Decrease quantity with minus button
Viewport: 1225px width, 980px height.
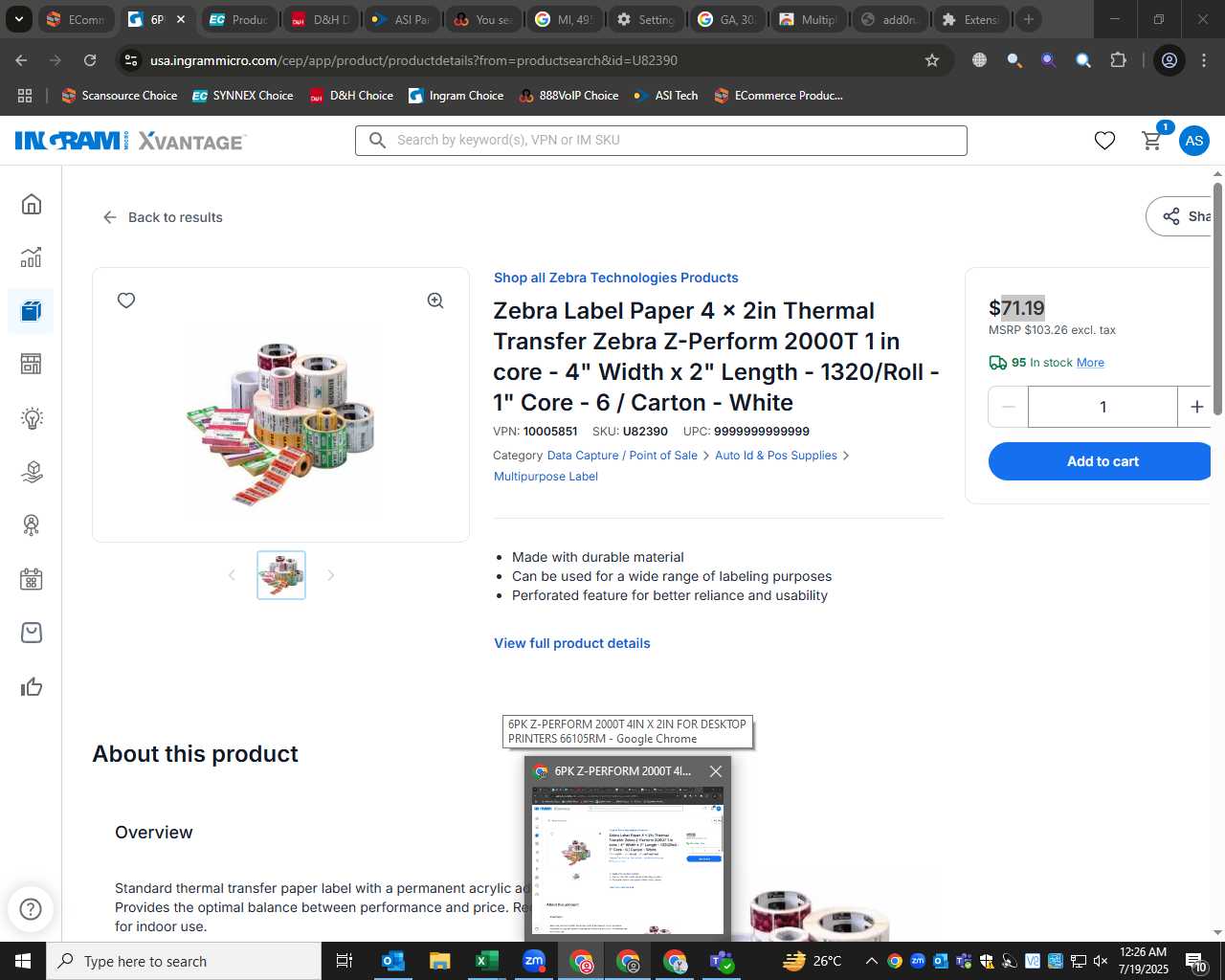click(x=1009, y=407)
